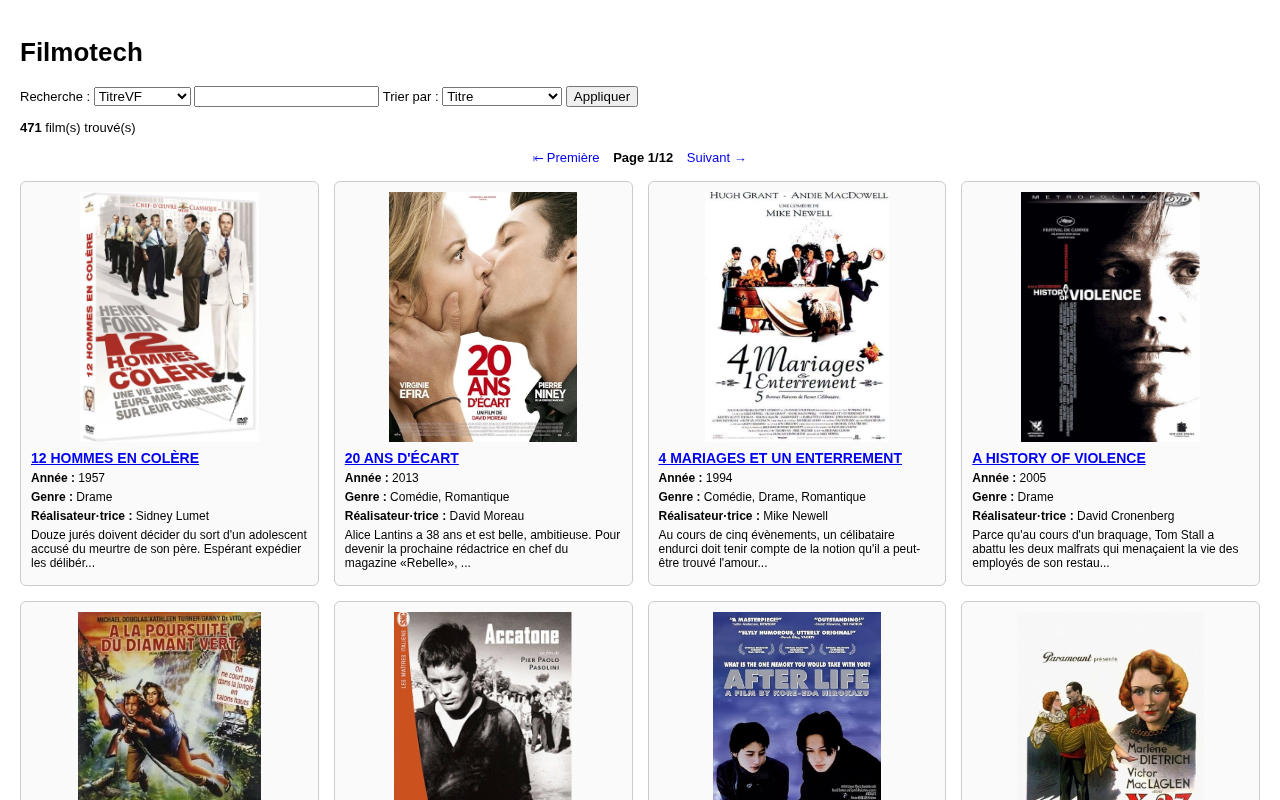Focus the Recherche text input
This screenshot has height=800, width=1280.
tap(286, 96)
